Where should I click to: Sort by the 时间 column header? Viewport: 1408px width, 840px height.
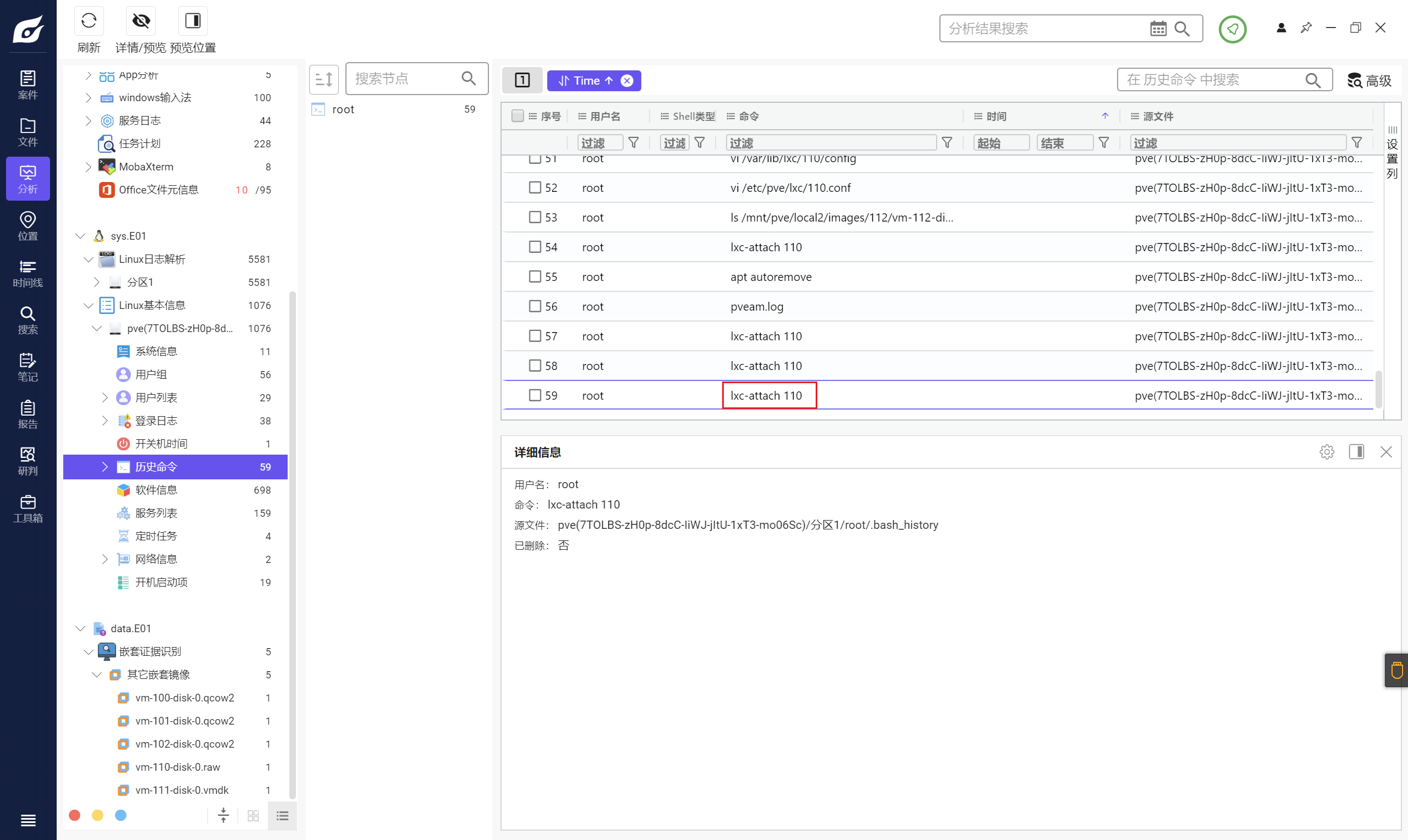[x=996, y=116]
